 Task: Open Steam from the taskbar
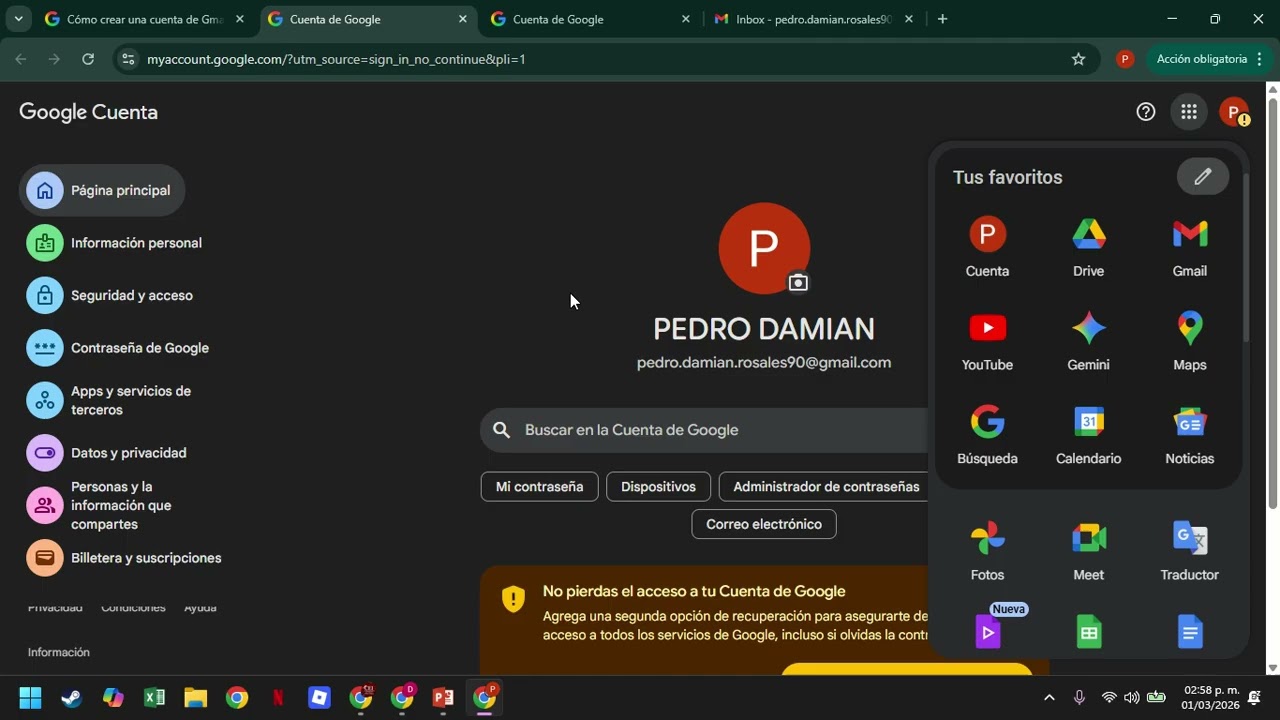71,698
